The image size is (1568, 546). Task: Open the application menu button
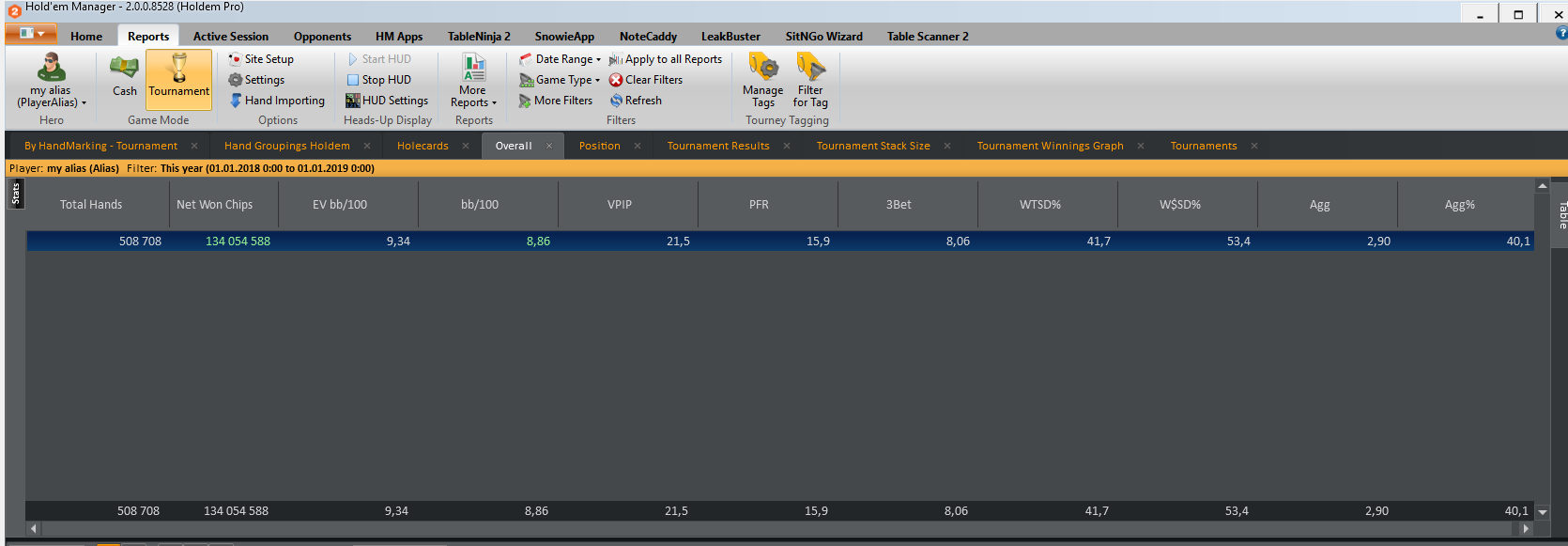coord(31,34)
